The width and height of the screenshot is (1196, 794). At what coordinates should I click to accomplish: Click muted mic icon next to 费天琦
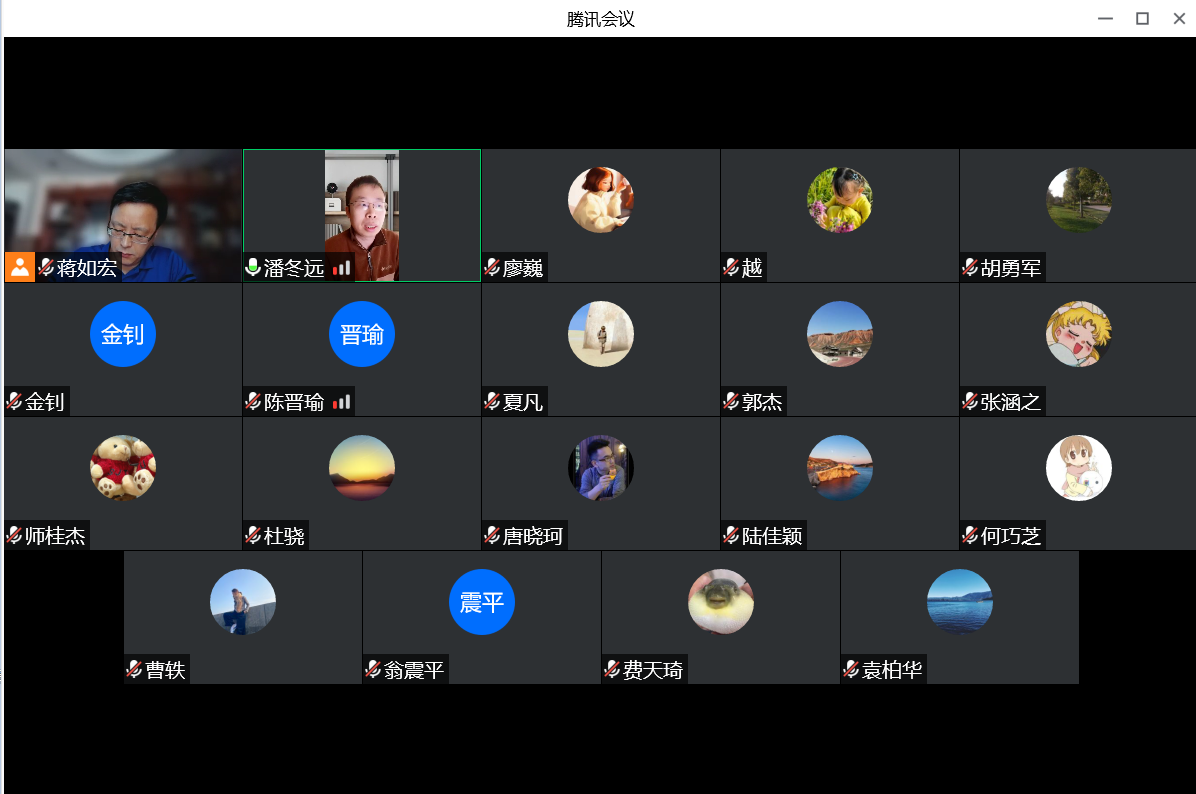612,670
